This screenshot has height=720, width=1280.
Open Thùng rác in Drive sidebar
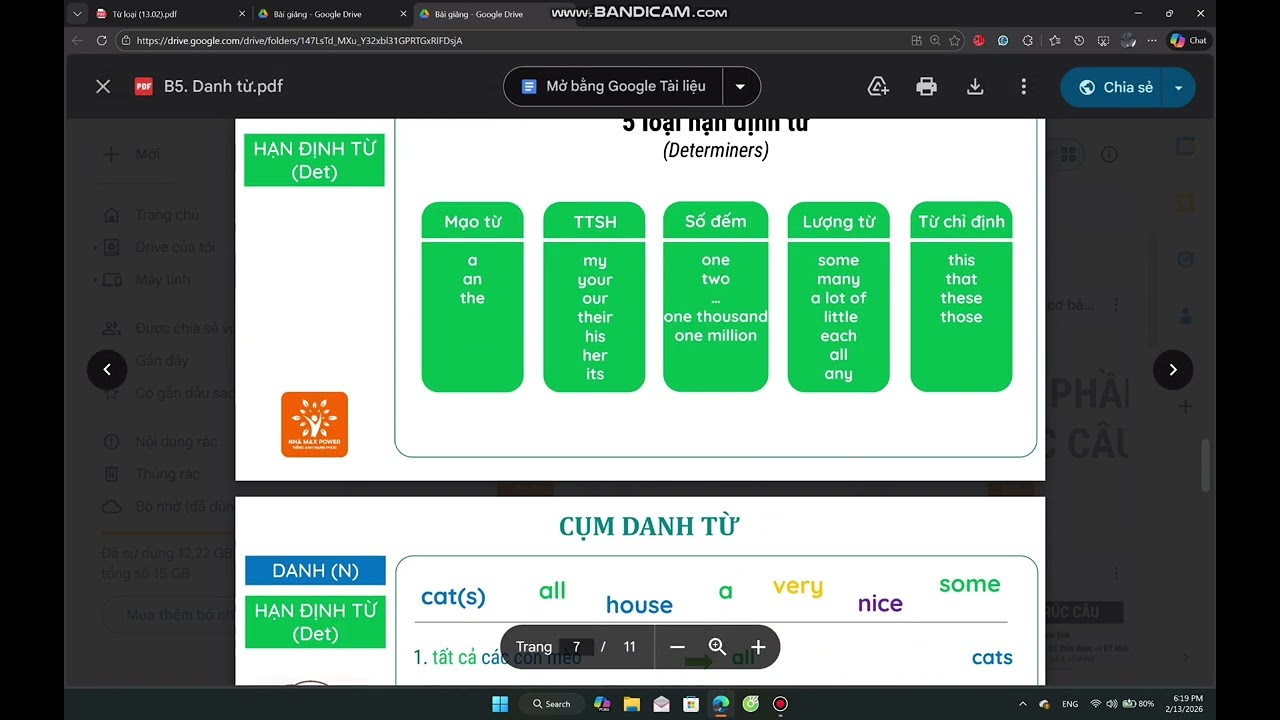153,474
